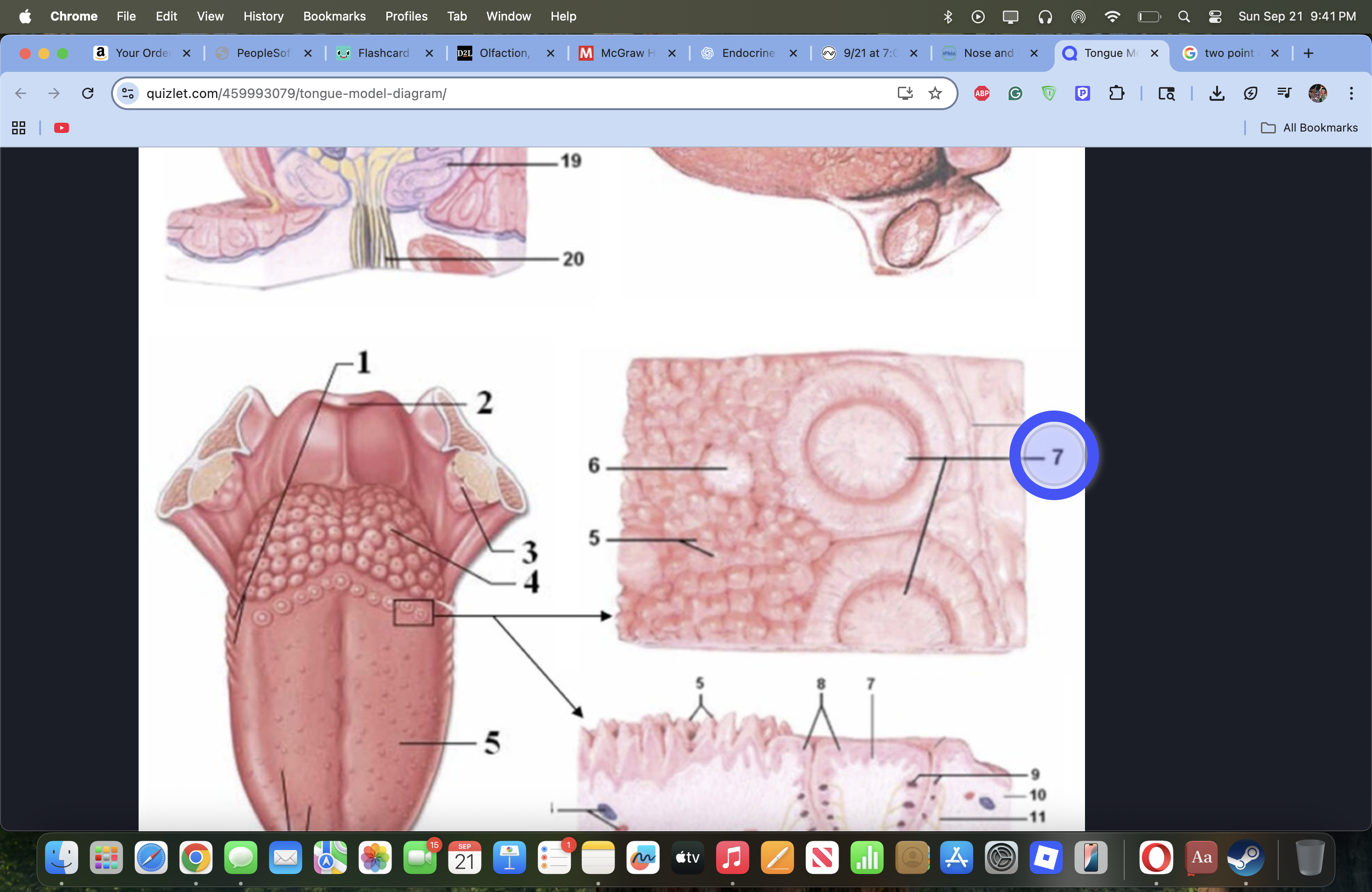
Task: Open the All Bookmarks folder
Action: pyautogui.click(x=1309, y=128)
